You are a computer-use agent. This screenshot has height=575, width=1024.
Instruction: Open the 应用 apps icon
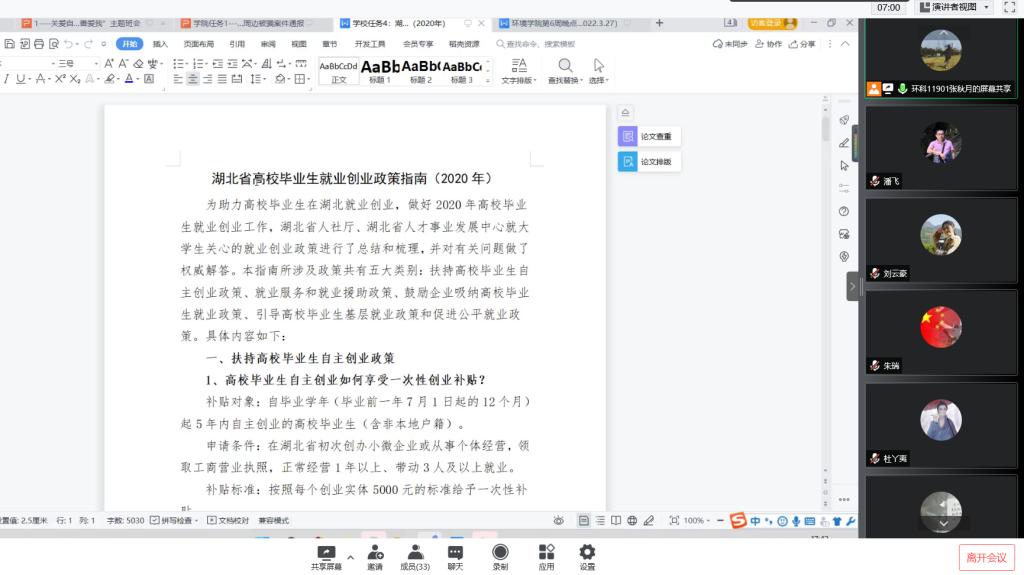tap(546, 552)
